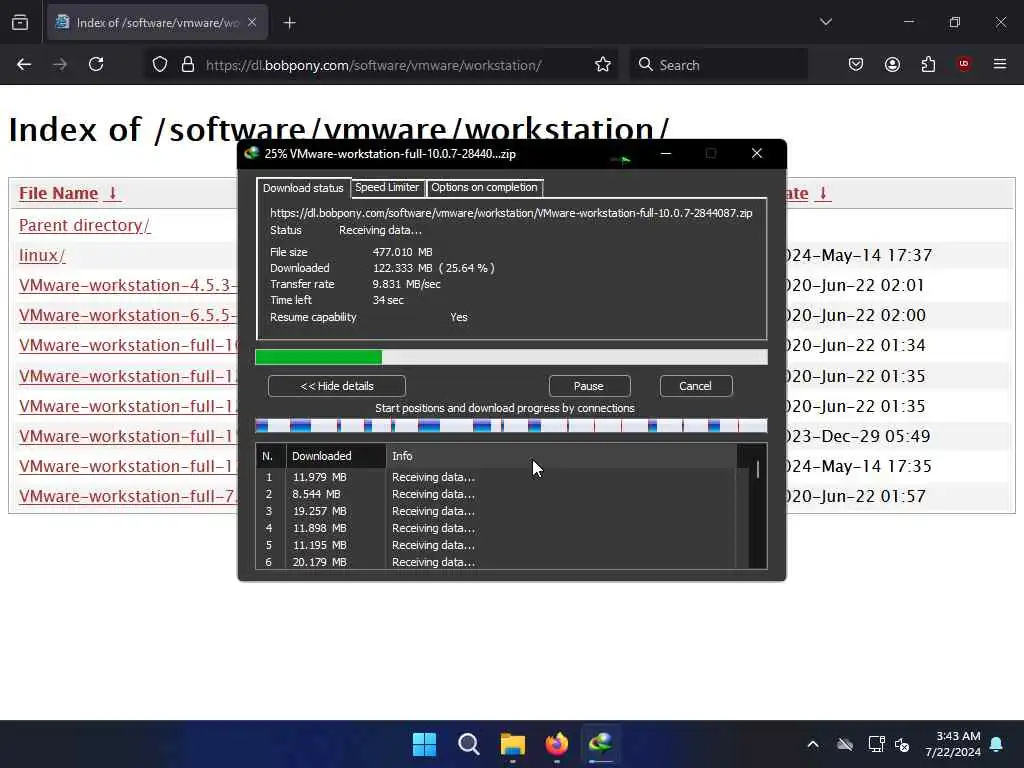Image resolution: width=1024 pixels, height=768 pixels.
Task: Open the Firefox View icon
Action: pyautogui.click(x=20, y=23)
